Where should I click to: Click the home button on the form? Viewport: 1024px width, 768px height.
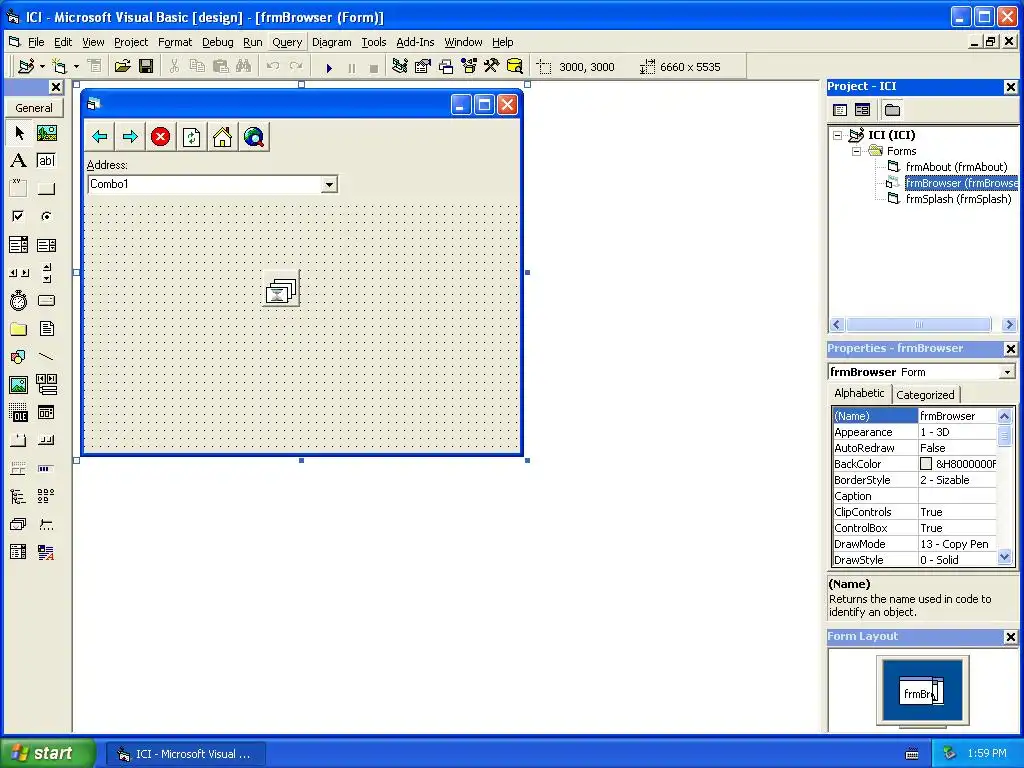tap(222, 136)
